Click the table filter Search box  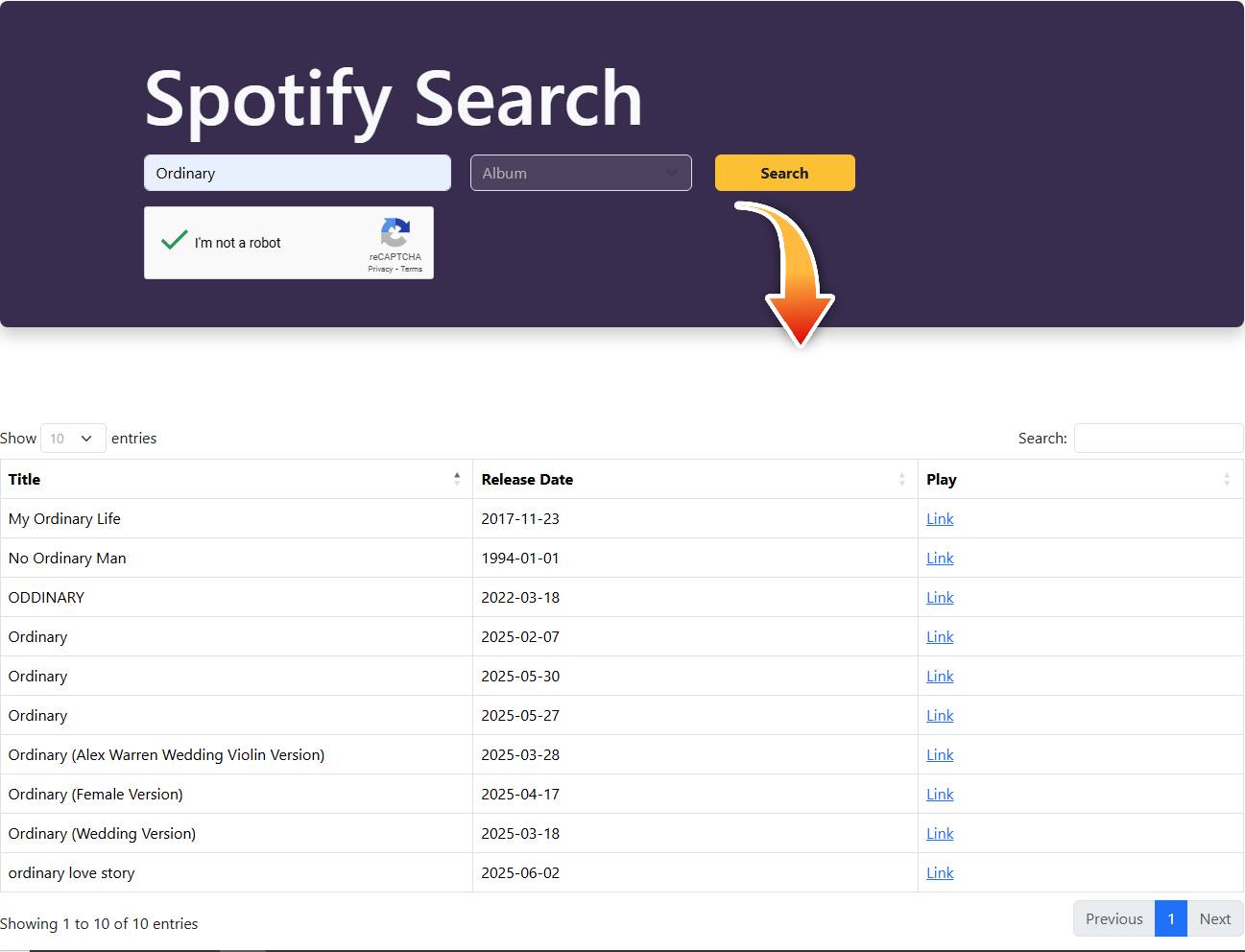tap(1159, 438)
